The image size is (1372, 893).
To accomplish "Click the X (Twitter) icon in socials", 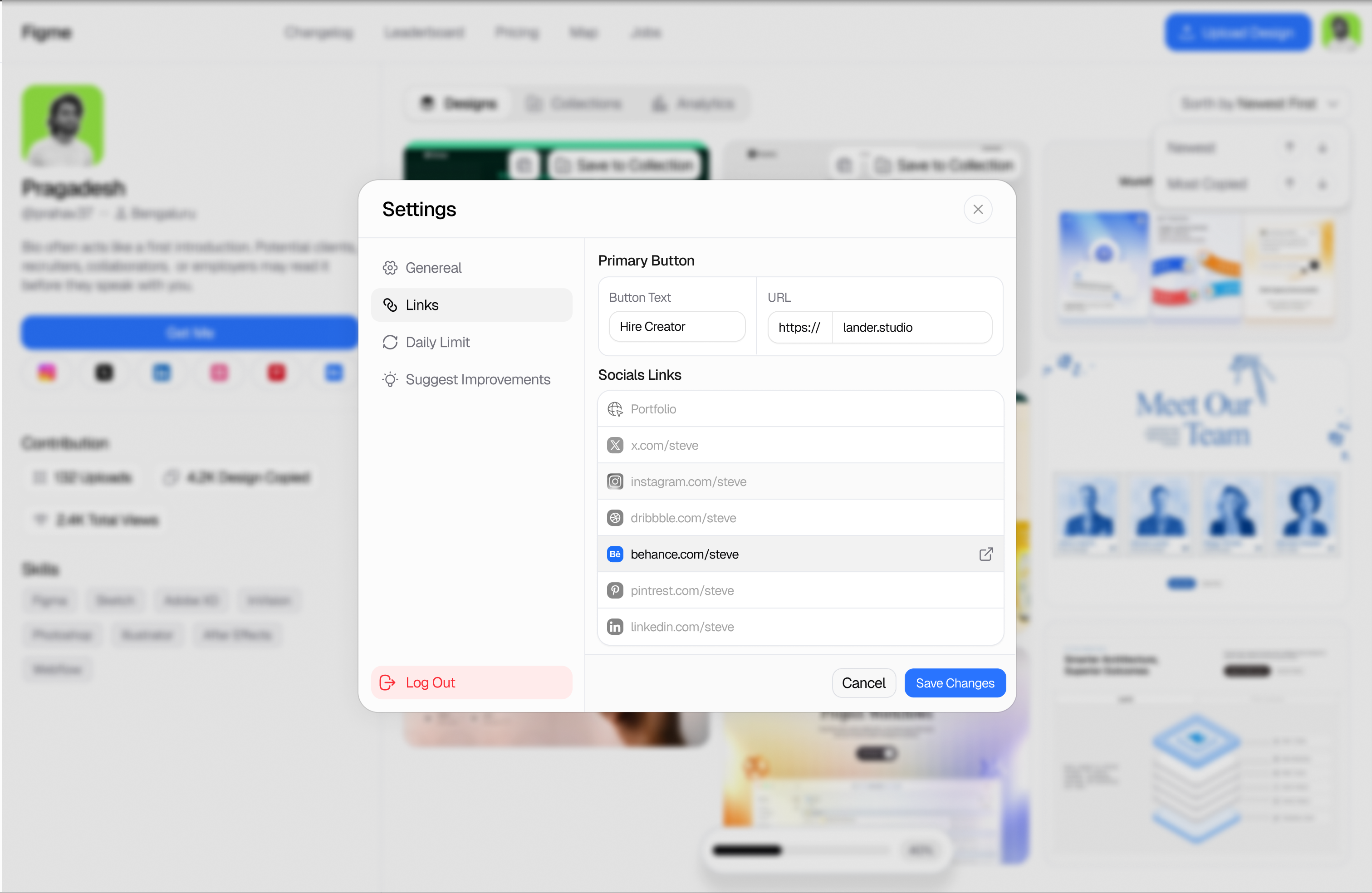I will pos(615,445).
